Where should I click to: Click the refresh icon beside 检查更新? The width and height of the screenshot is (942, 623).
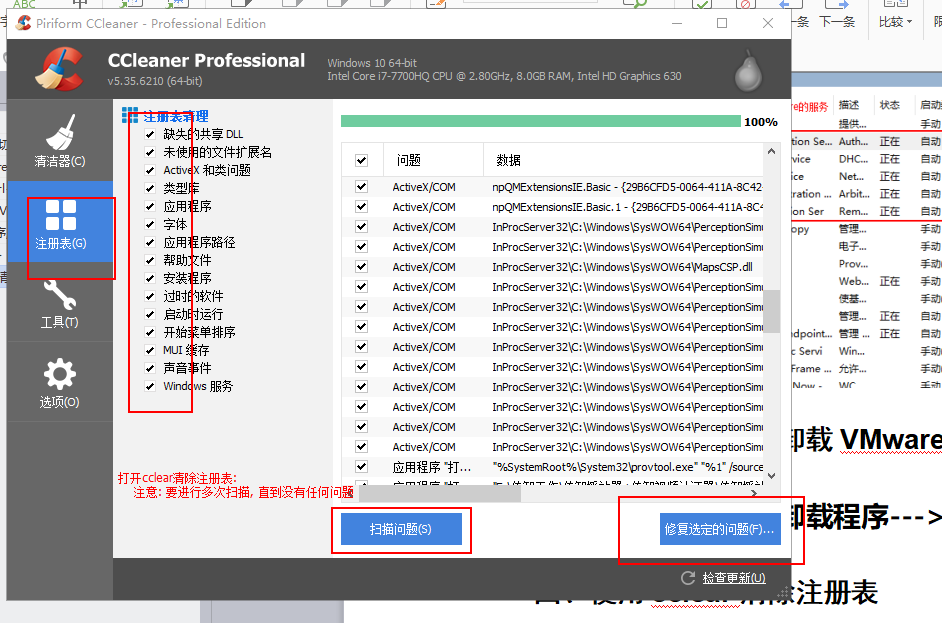688,578
